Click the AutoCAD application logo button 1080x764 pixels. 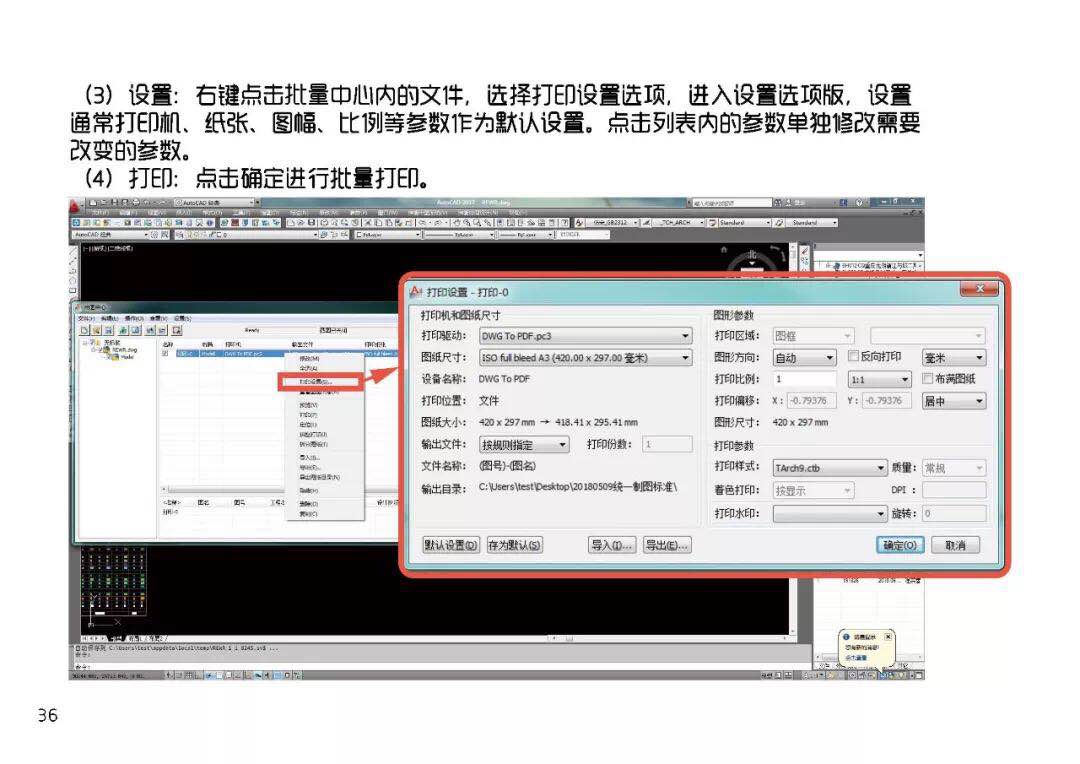[x=75, y=204]
